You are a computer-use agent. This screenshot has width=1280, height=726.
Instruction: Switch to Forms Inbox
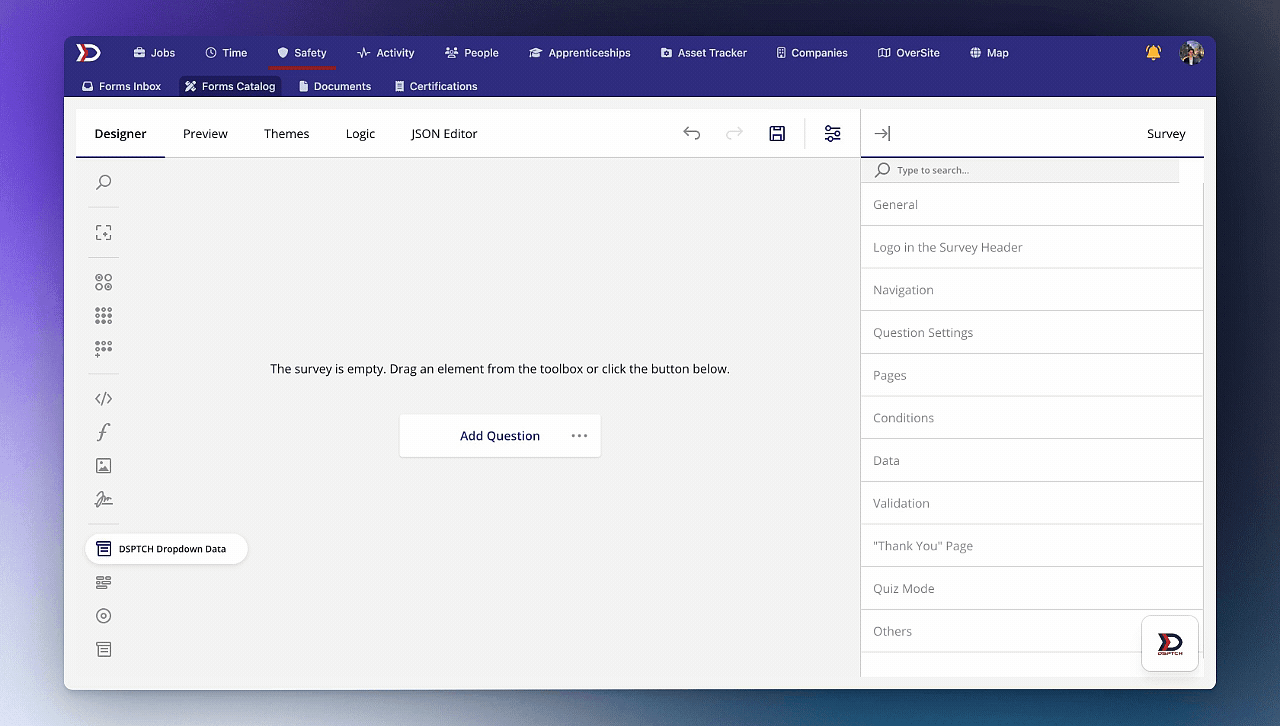(121, 86)
